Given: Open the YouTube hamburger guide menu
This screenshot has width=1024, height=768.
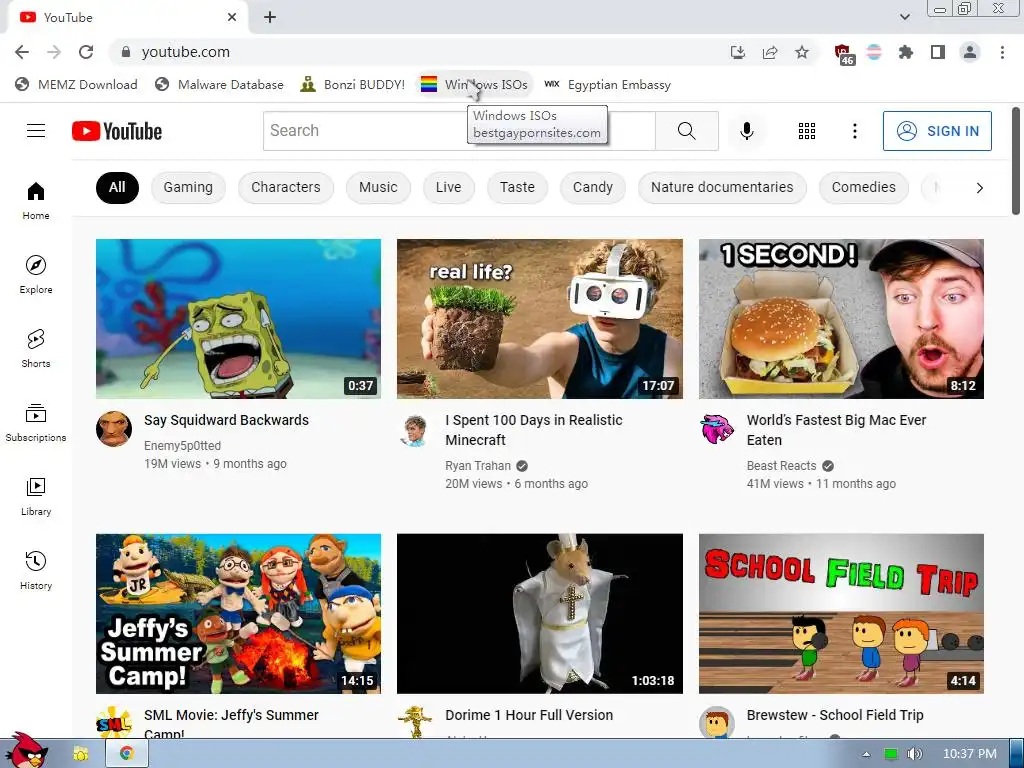Looking at the screenshot, I should coord(36,131).
